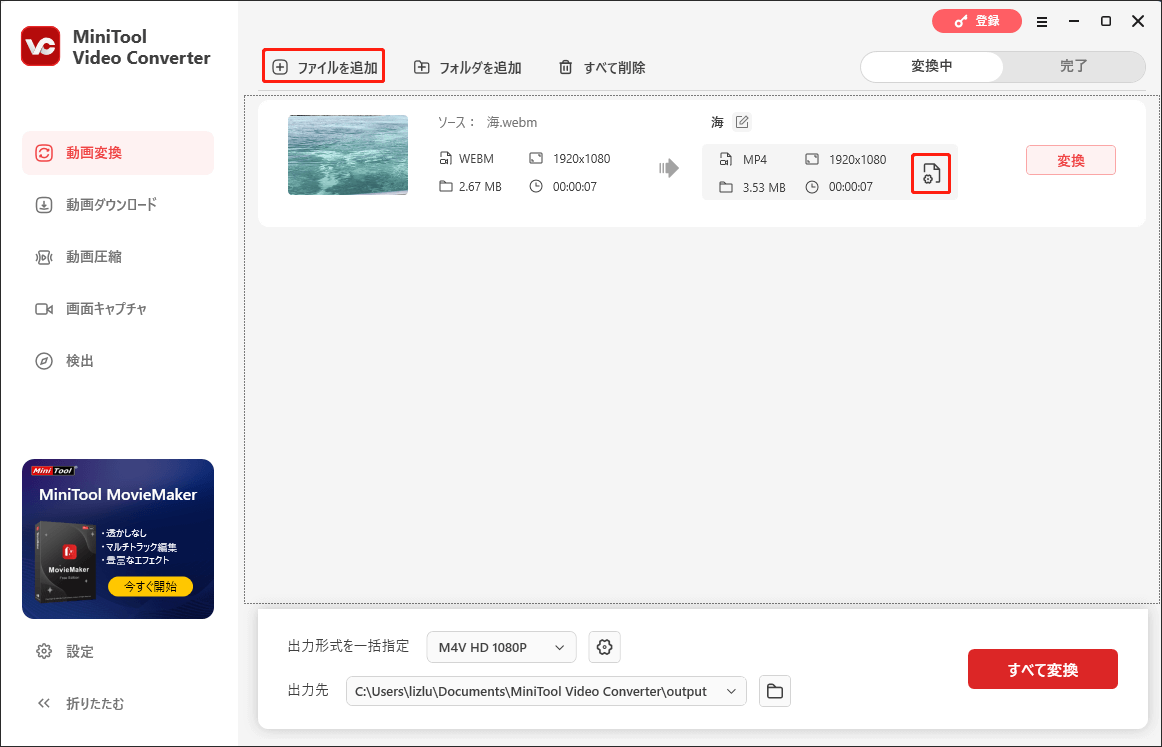Open output settings icon for 海
The height and width of the screenshot is (747, 1162).
pos(931,174)
